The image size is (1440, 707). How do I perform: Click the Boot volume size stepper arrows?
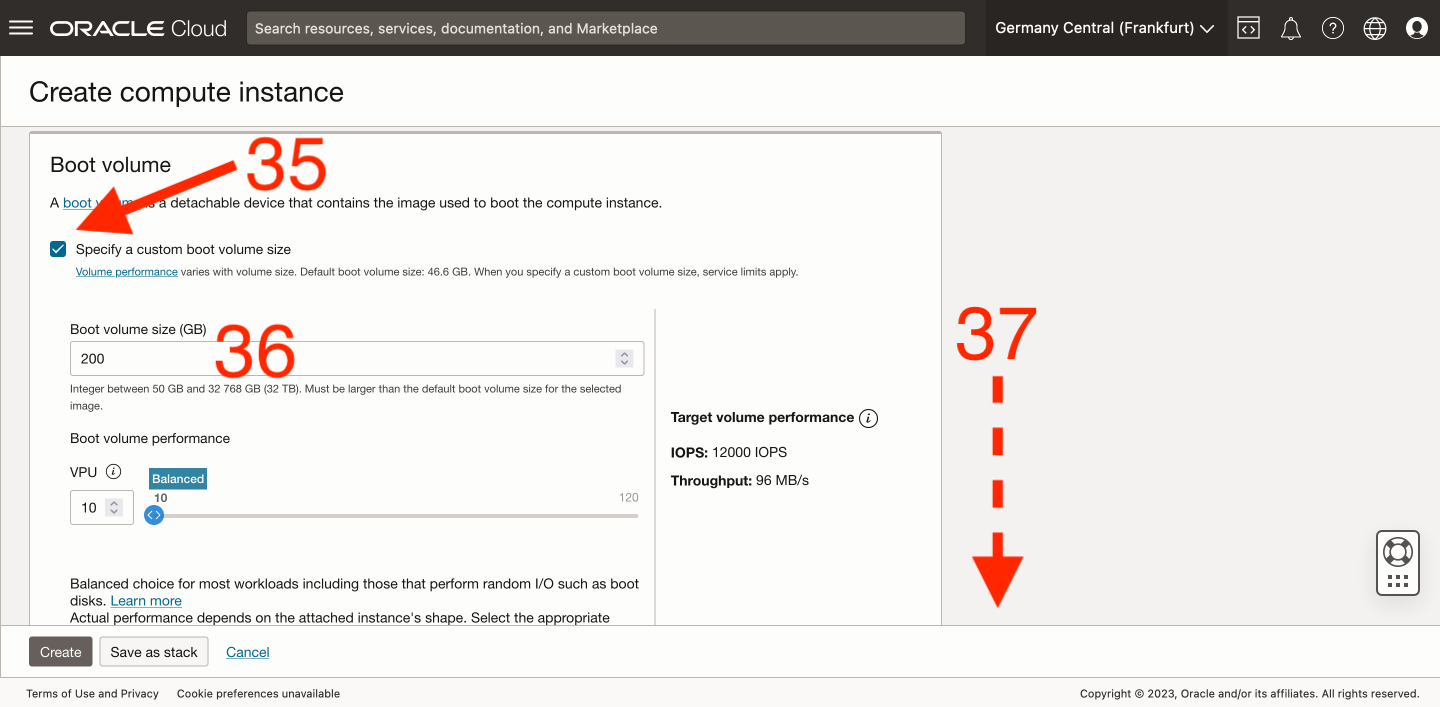(624, 358)
